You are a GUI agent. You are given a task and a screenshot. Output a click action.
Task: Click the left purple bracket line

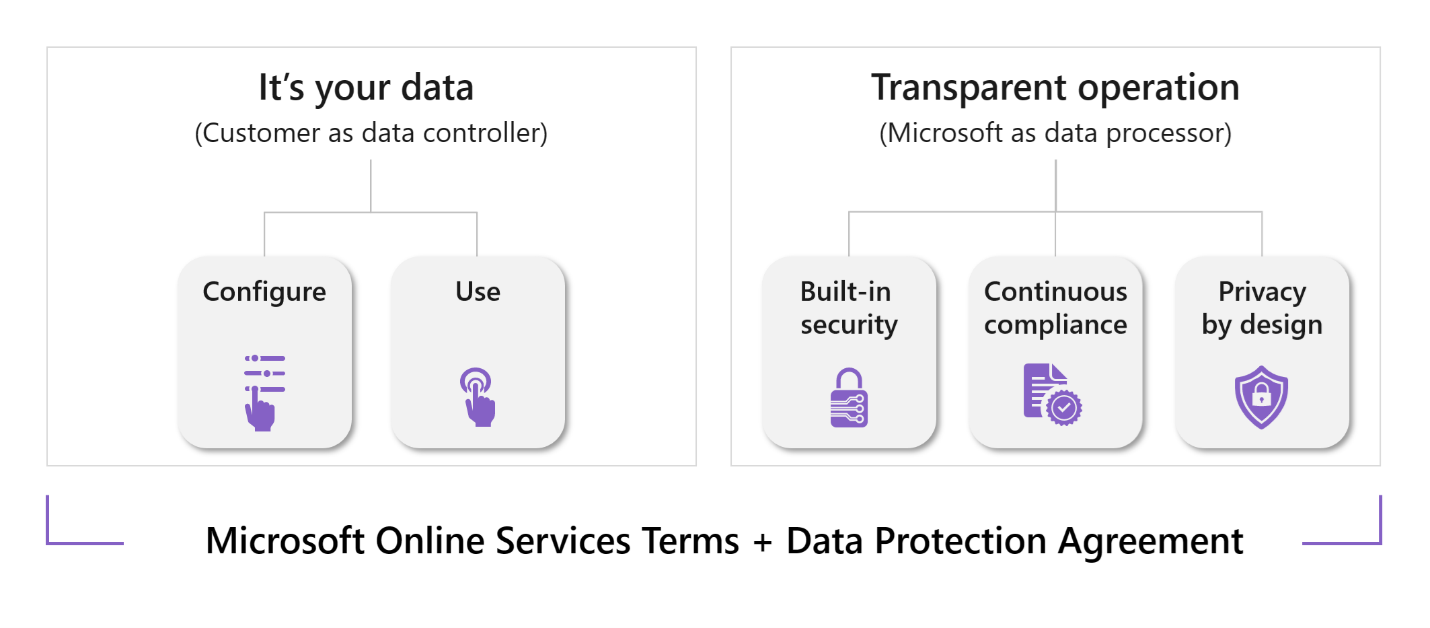point(85,520)
